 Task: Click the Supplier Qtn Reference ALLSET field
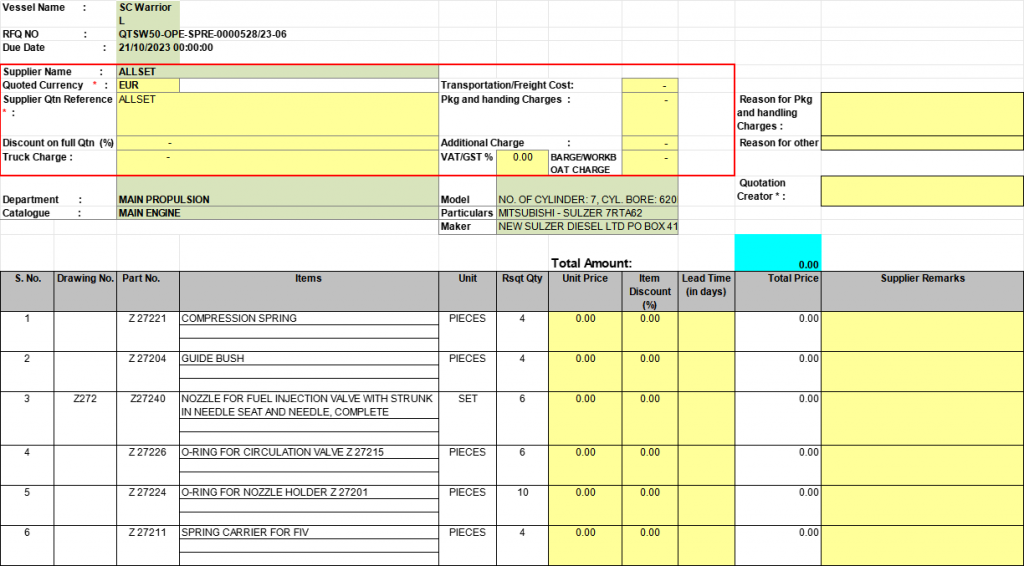[278, 114]
